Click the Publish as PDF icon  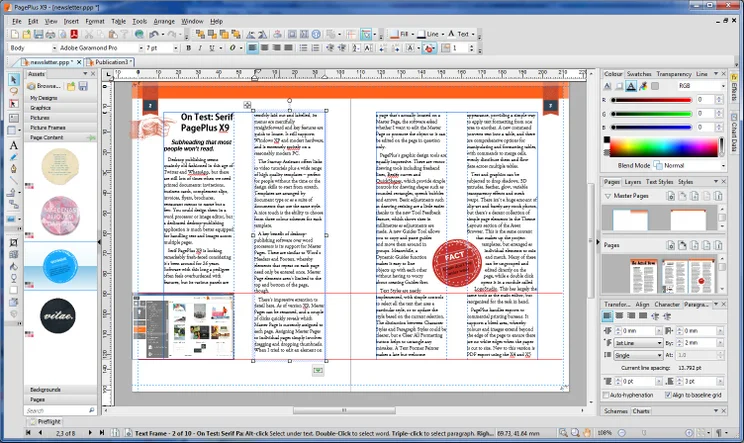(x=74, y=34)
